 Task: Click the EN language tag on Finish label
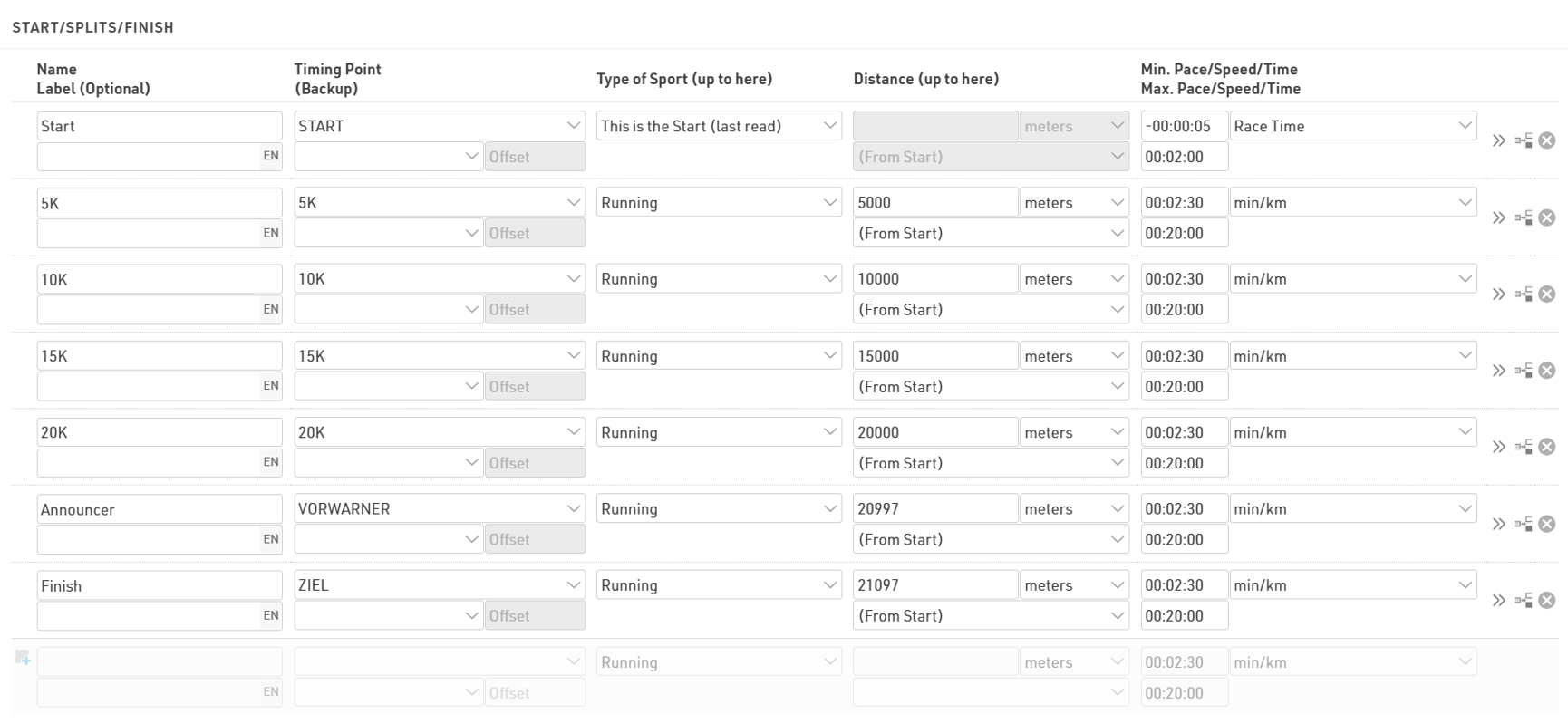(x=270, y=615)
